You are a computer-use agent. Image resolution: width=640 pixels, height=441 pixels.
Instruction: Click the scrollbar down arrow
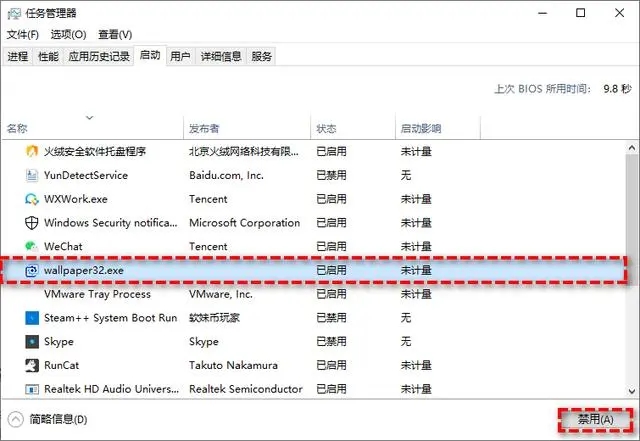pyautogui.click(x=632, y=391)
